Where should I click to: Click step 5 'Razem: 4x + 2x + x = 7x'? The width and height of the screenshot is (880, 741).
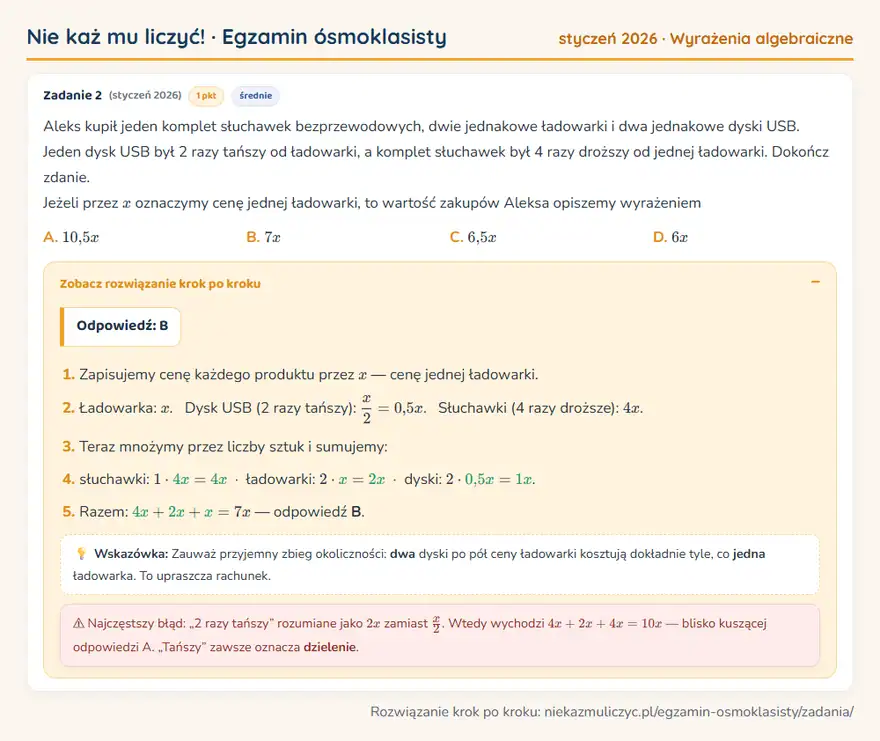pyautogui.click(x=164, y=512)
